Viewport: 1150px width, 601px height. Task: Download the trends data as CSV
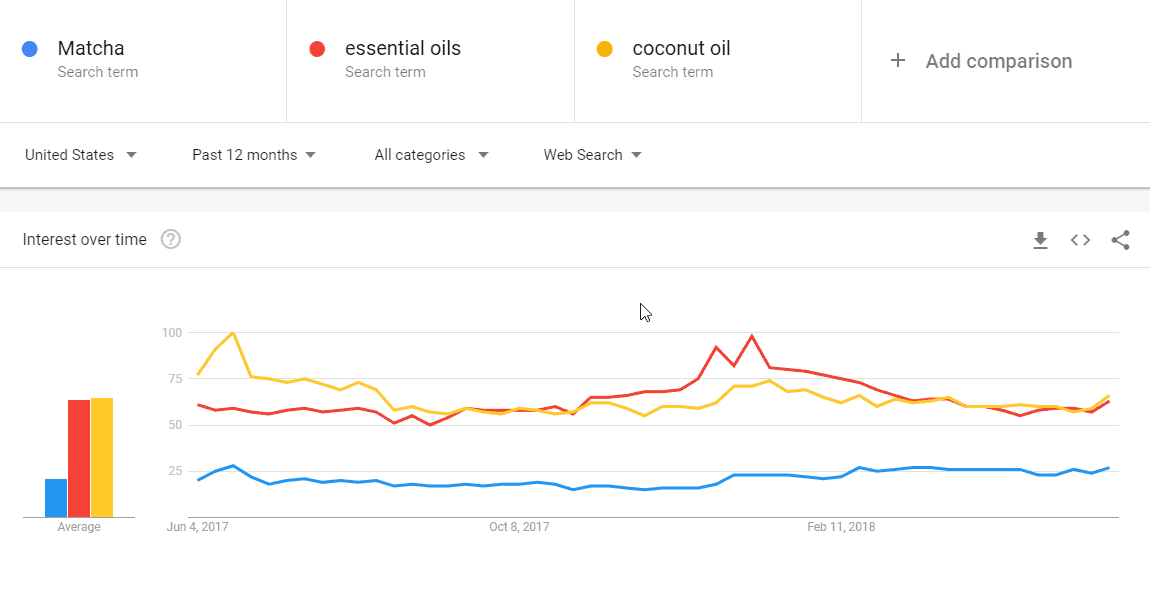pos(1040,240)
